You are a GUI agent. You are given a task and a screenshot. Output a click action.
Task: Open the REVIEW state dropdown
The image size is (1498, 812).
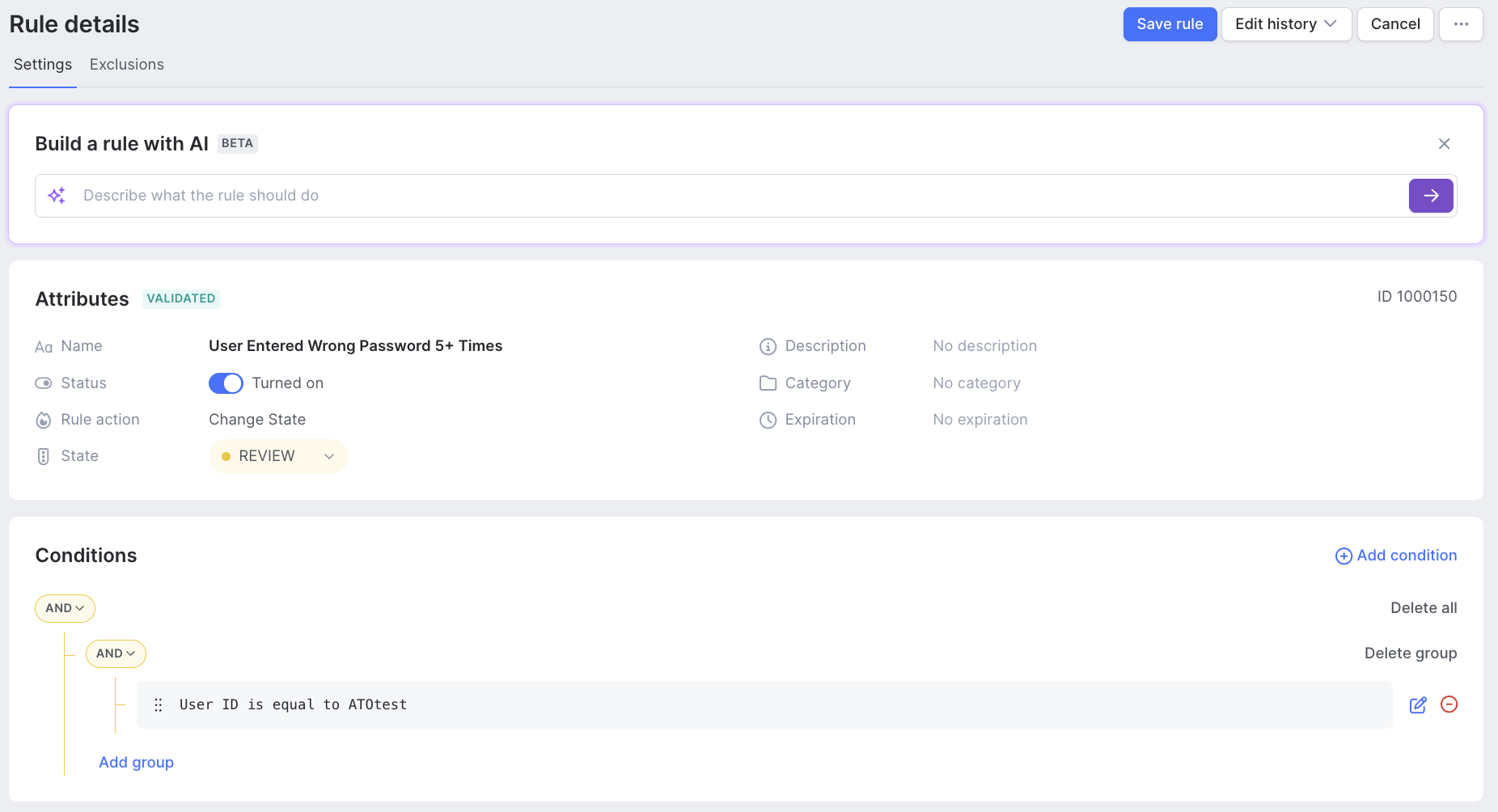pos(278,455)
